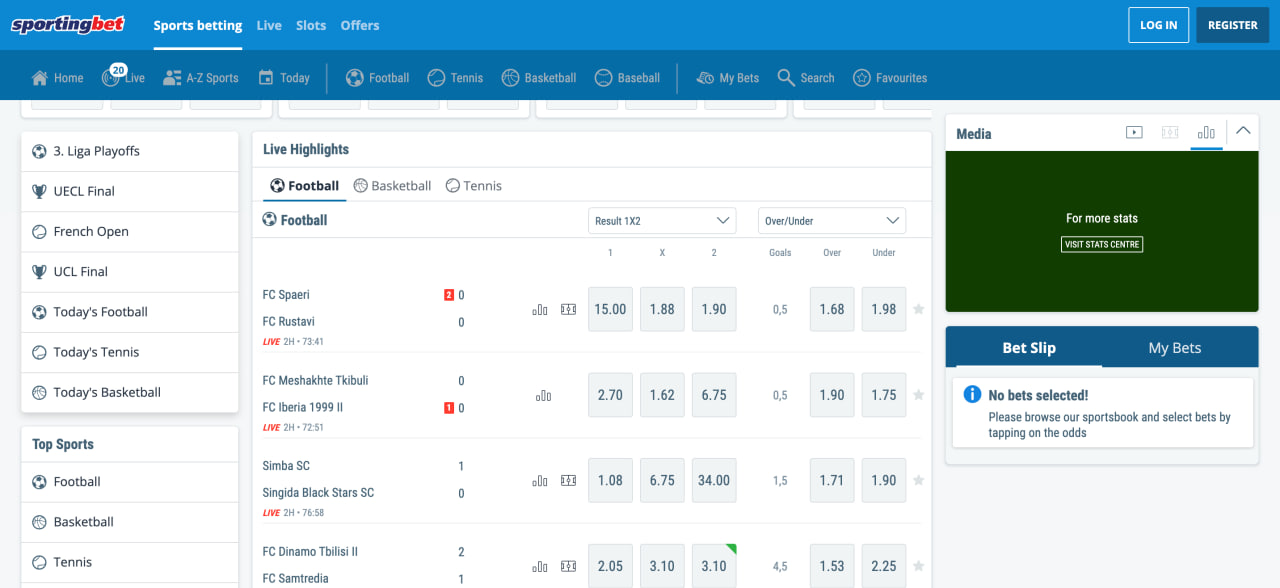Favourite the Simba SC match star

(918, 480)
